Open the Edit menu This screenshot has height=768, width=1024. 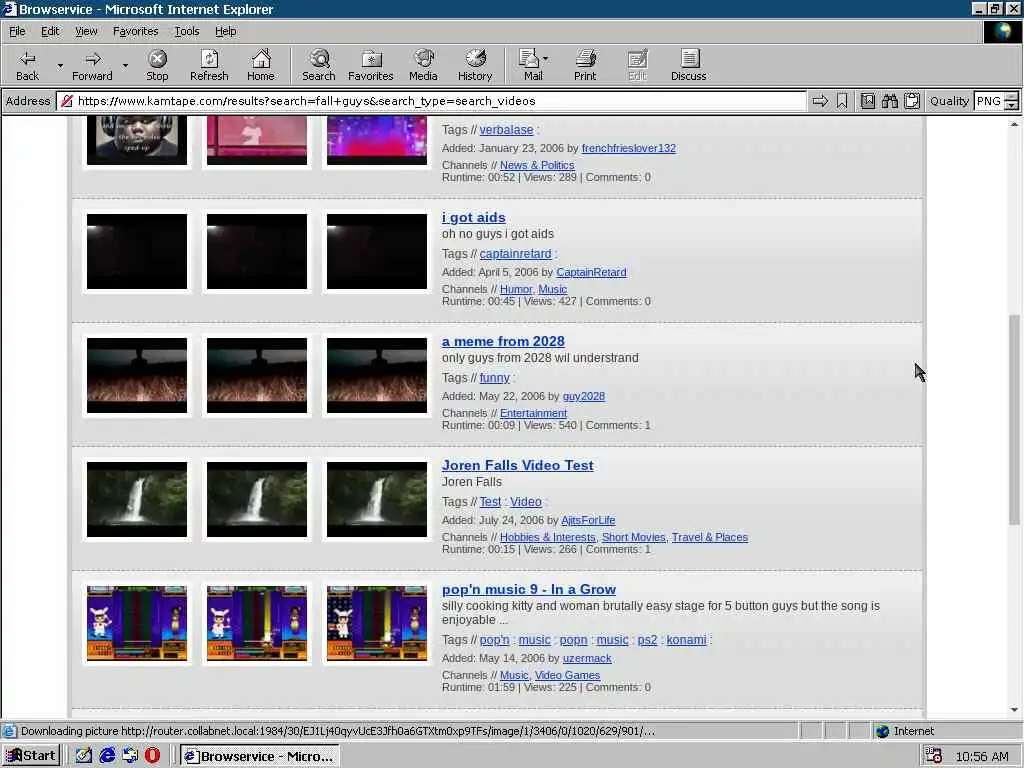point(50,31)
